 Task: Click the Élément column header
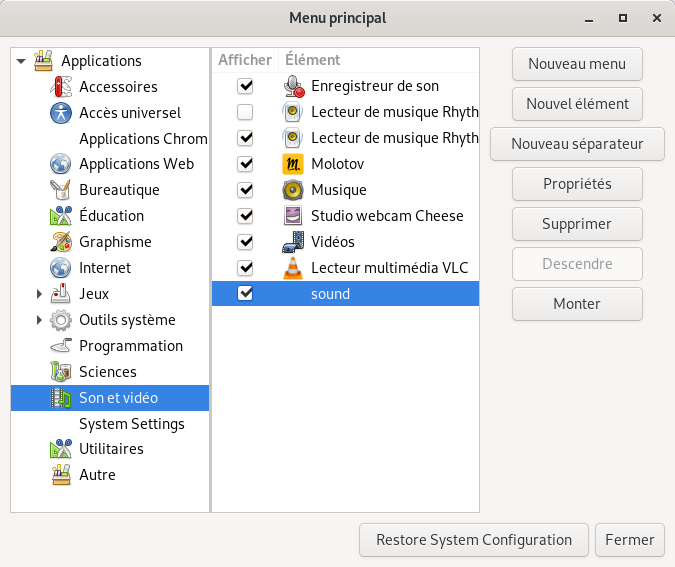click(313, 60)
